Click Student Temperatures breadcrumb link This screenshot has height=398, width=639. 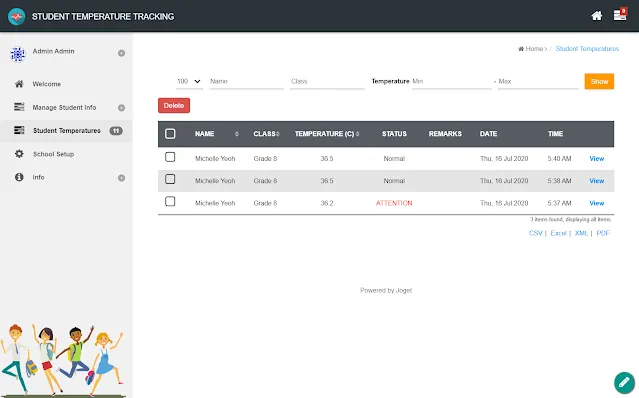(587, 49)
